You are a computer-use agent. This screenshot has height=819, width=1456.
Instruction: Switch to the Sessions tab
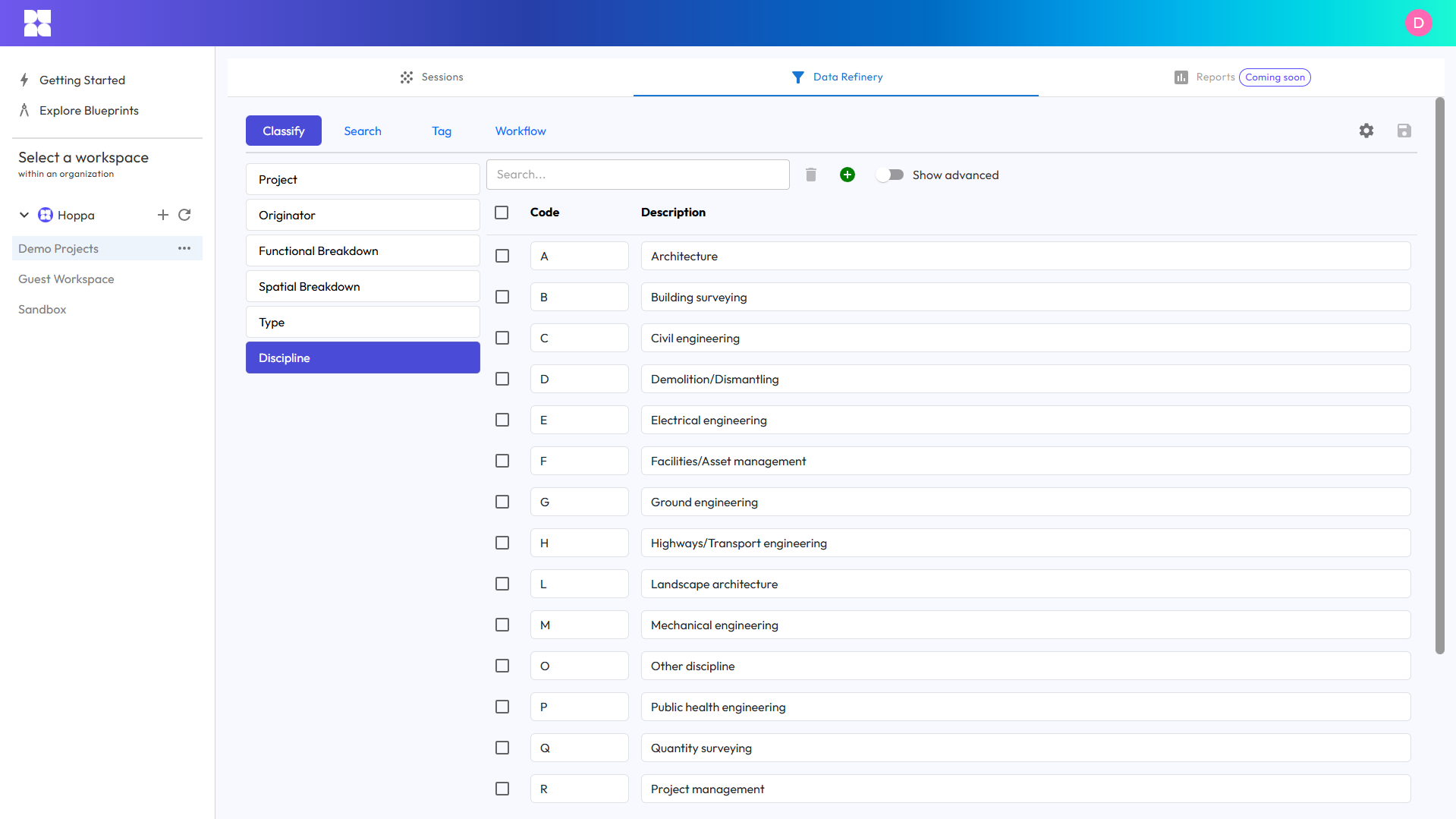click(x=431, y=77)
